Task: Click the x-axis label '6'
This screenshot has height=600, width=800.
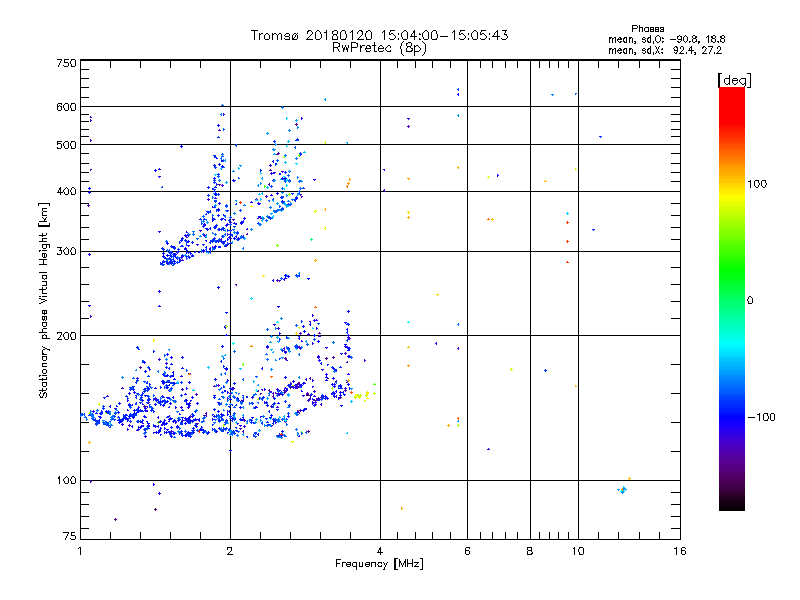Action: pyautogui.click(x=467, y=551)
